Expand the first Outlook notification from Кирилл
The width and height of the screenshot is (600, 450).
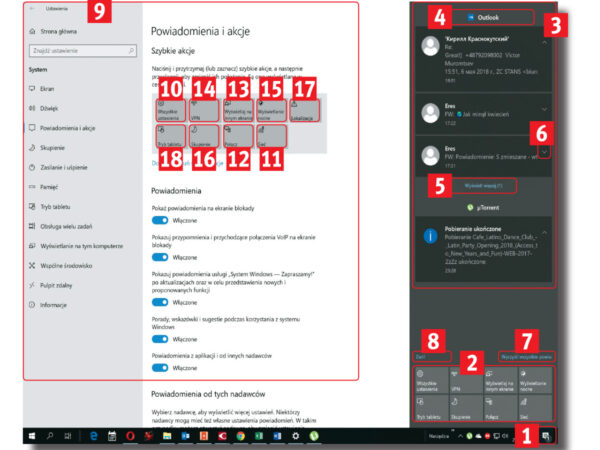tap(543, 43)
